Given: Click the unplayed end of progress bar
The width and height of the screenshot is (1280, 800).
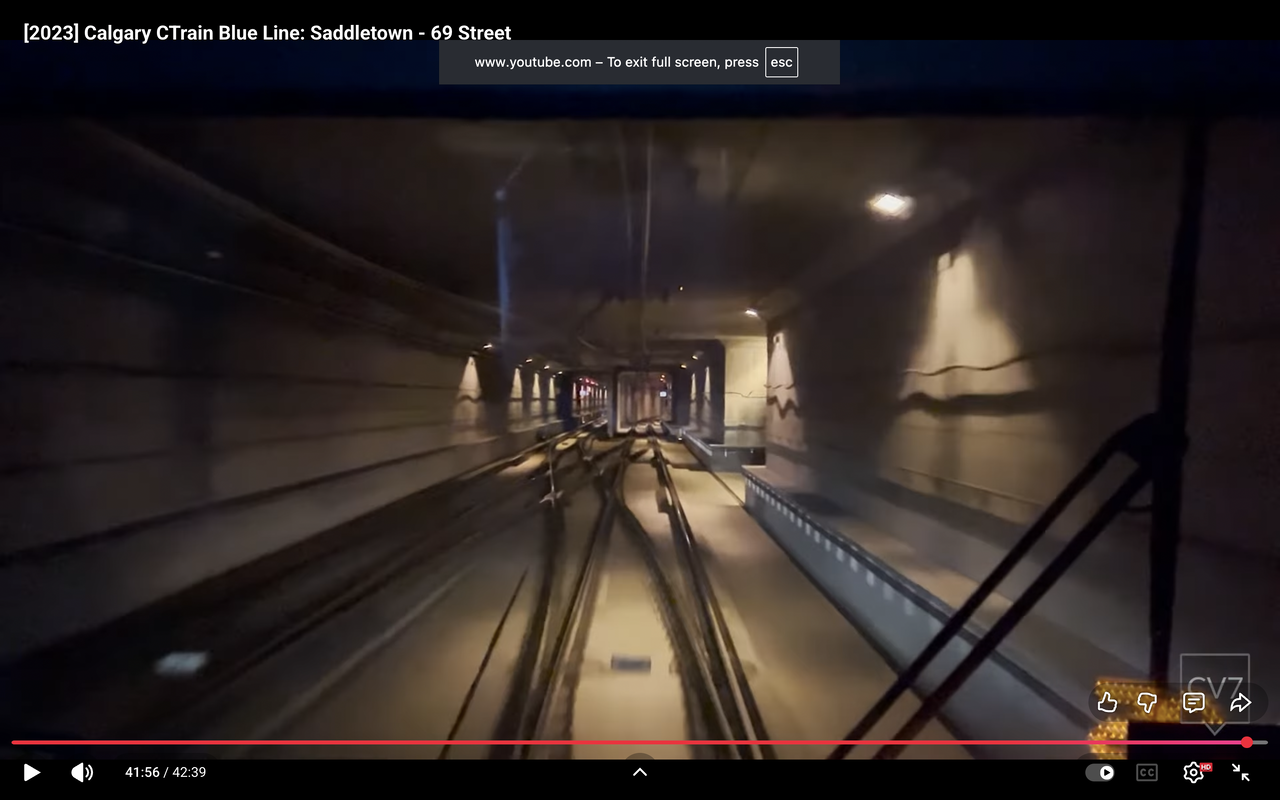Looking at the screenshot, I should (1260, 742).
